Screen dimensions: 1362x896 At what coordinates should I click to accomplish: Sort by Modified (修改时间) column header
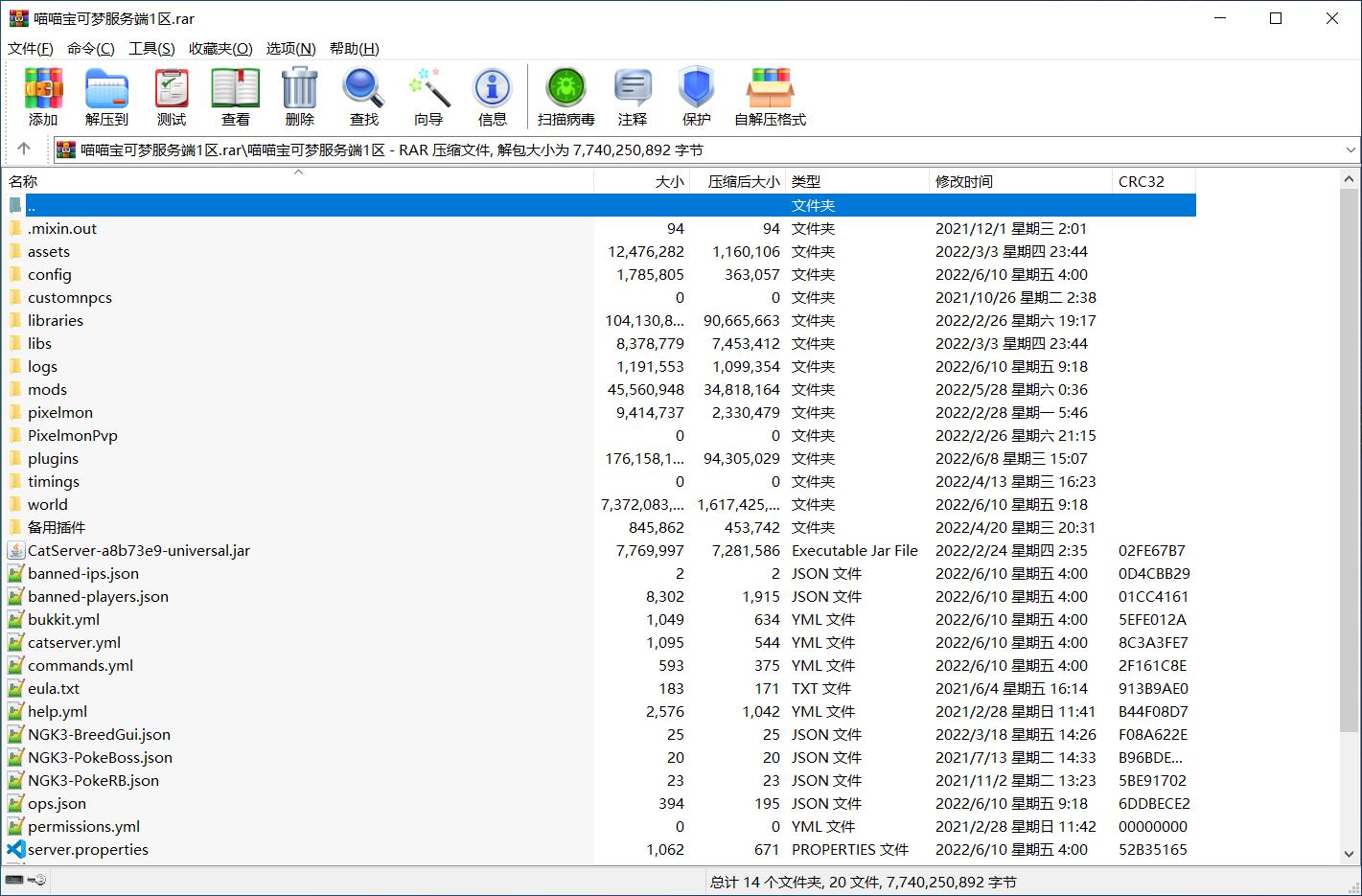[1021, 181]
